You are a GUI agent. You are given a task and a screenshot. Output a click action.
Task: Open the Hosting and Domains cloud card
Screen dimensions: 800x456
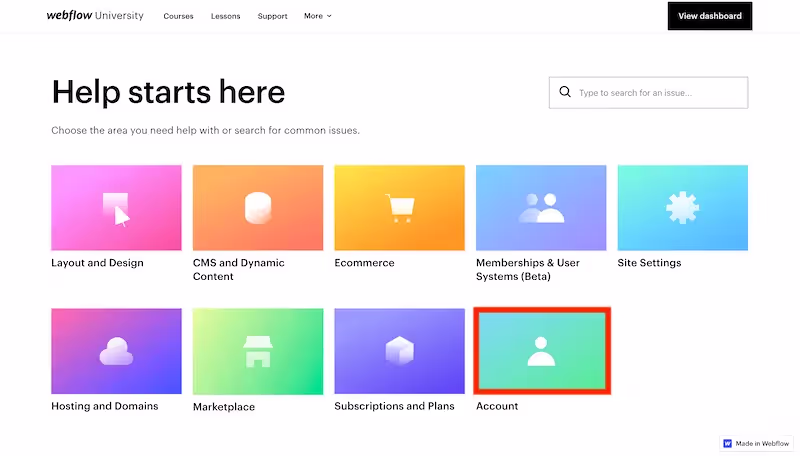coord(116,351)
